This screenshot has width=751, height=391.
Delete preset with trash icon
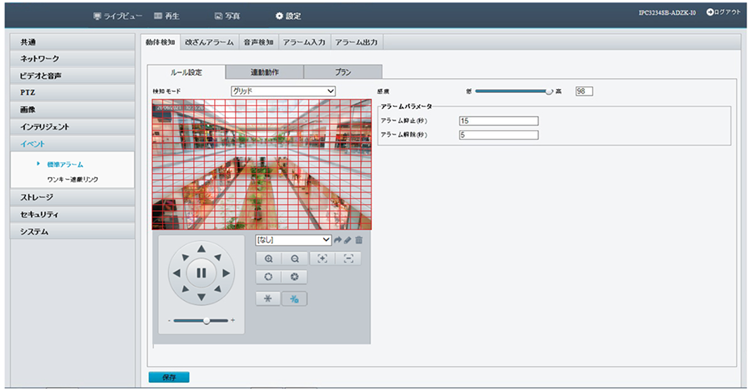pos(359,240)
